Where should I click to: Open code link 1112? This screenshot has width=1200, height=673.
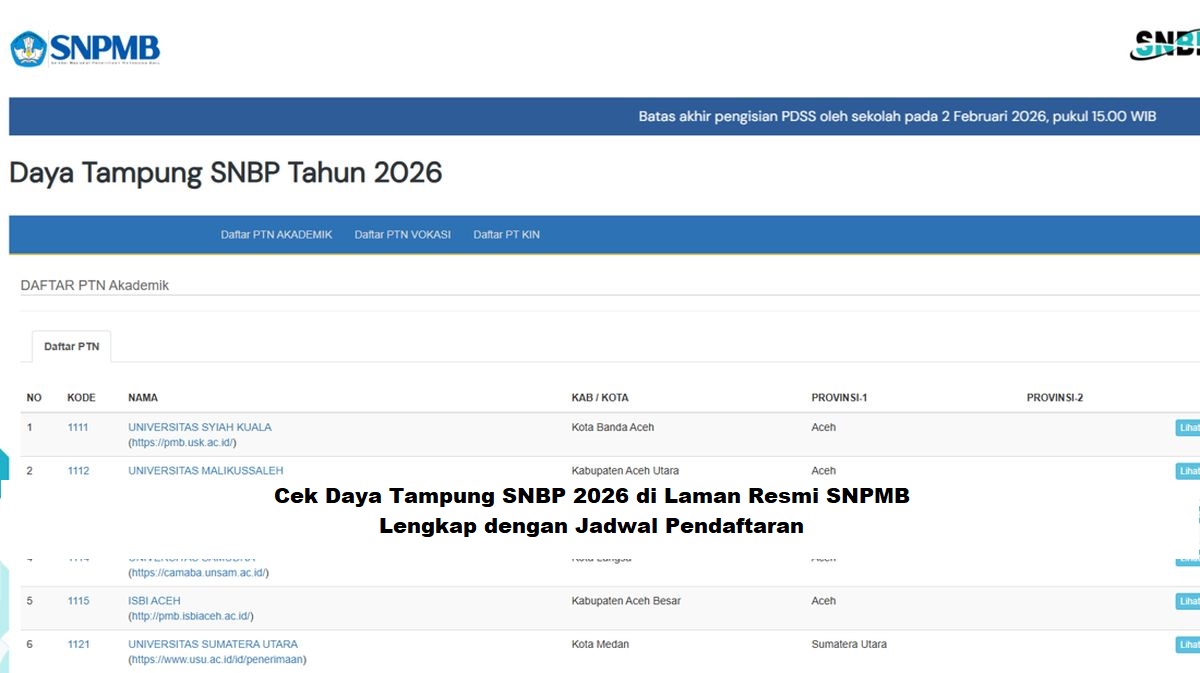[x=78, y=471]
